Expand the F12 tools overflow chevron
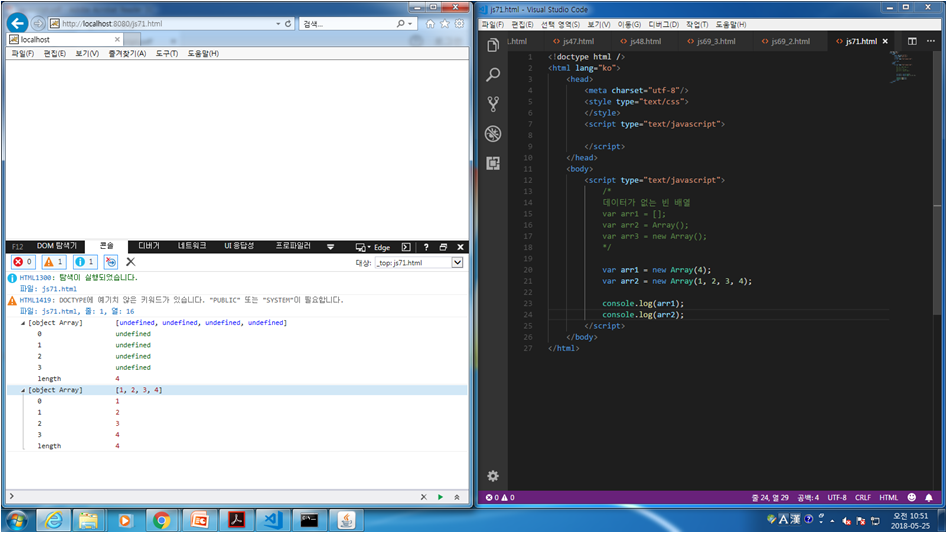The image size is (947, 533). tap(330, 247)
